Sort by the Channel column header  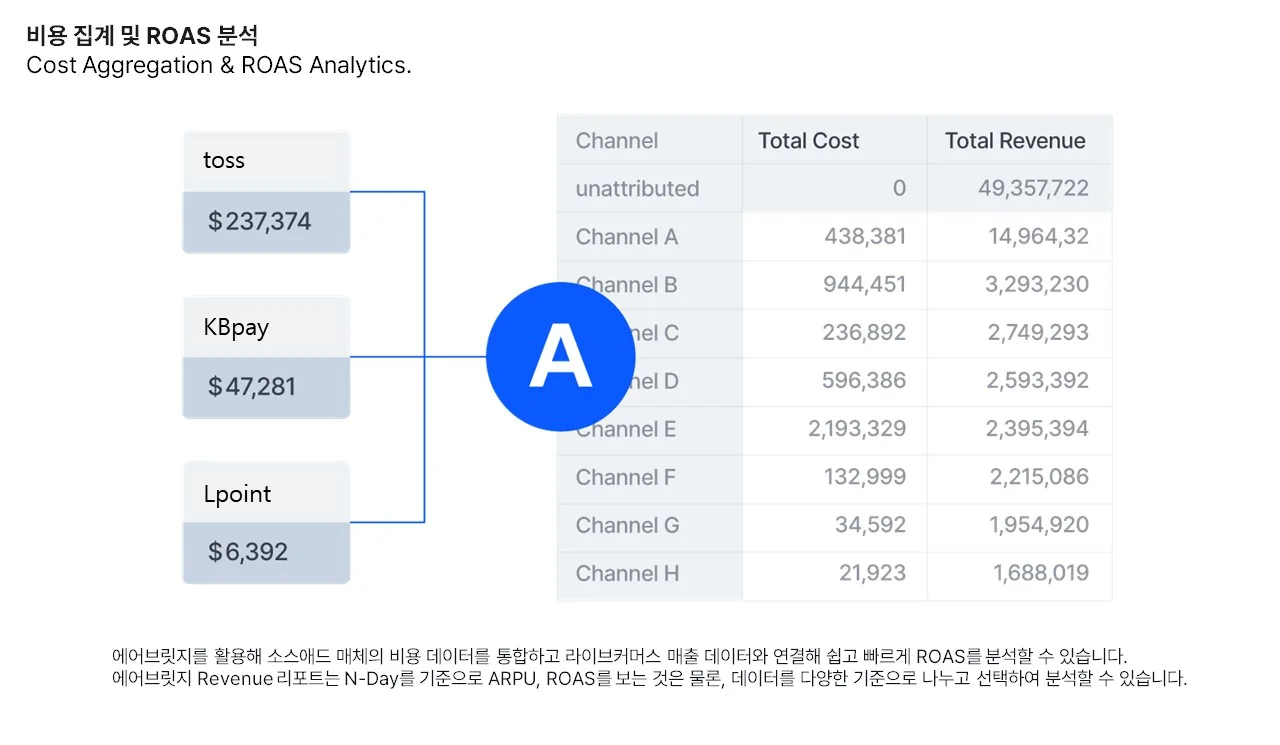[617, 141]
